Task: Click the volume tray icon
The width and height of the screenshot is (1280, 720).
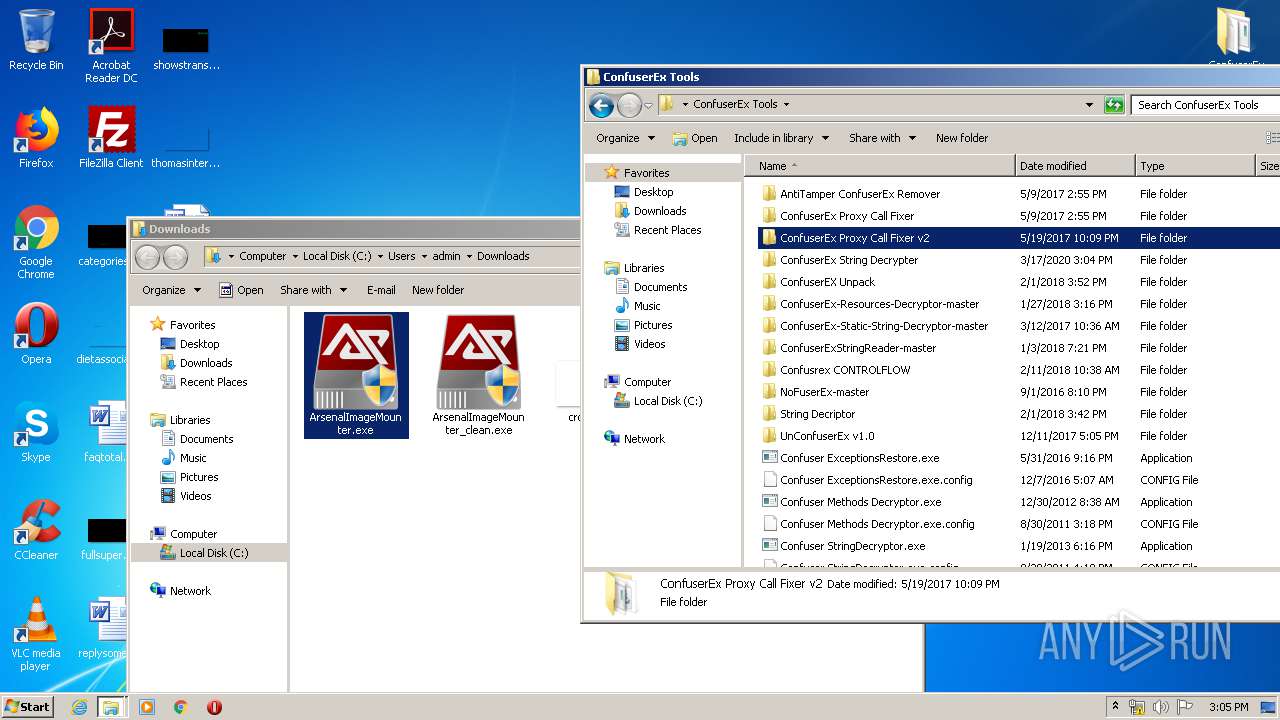Action: click(1160, 707)
